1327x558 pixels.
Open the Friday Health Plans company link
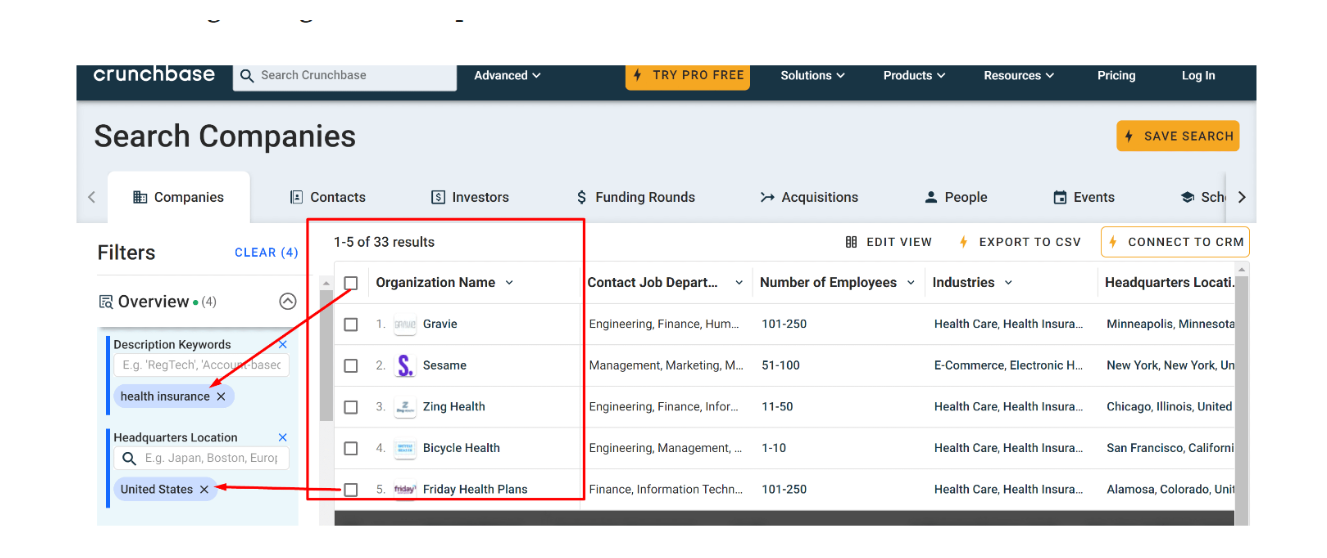(475, 490)
